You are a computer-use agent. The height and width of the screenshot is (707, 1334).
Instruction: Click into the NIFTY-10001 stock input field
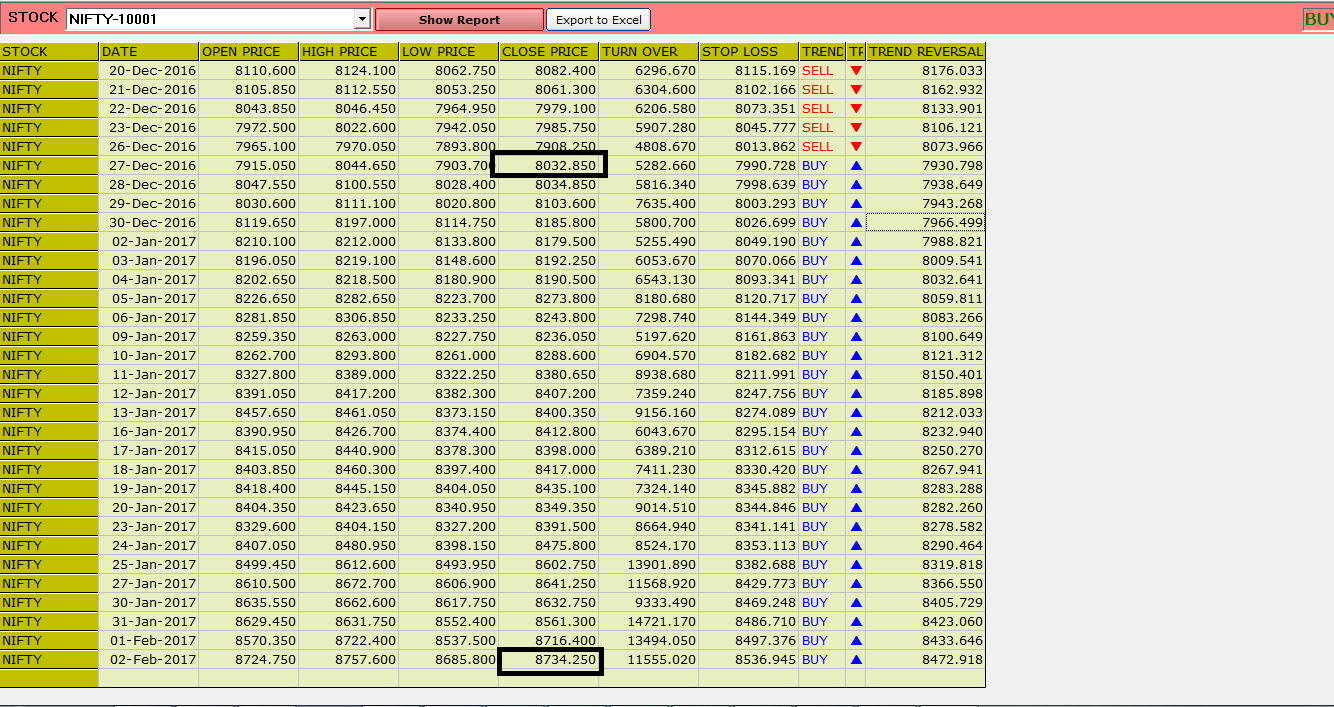coord(210,19)
